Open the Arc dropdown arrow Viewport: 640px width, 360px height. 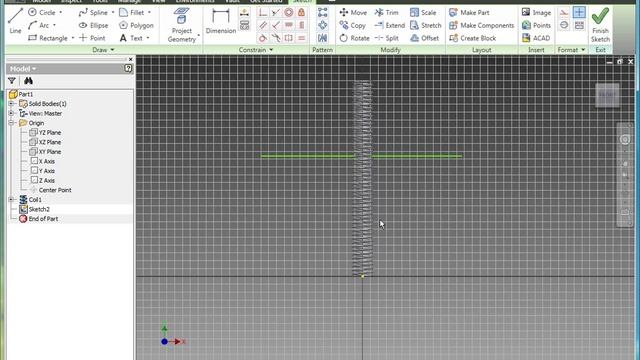(54, 25)
